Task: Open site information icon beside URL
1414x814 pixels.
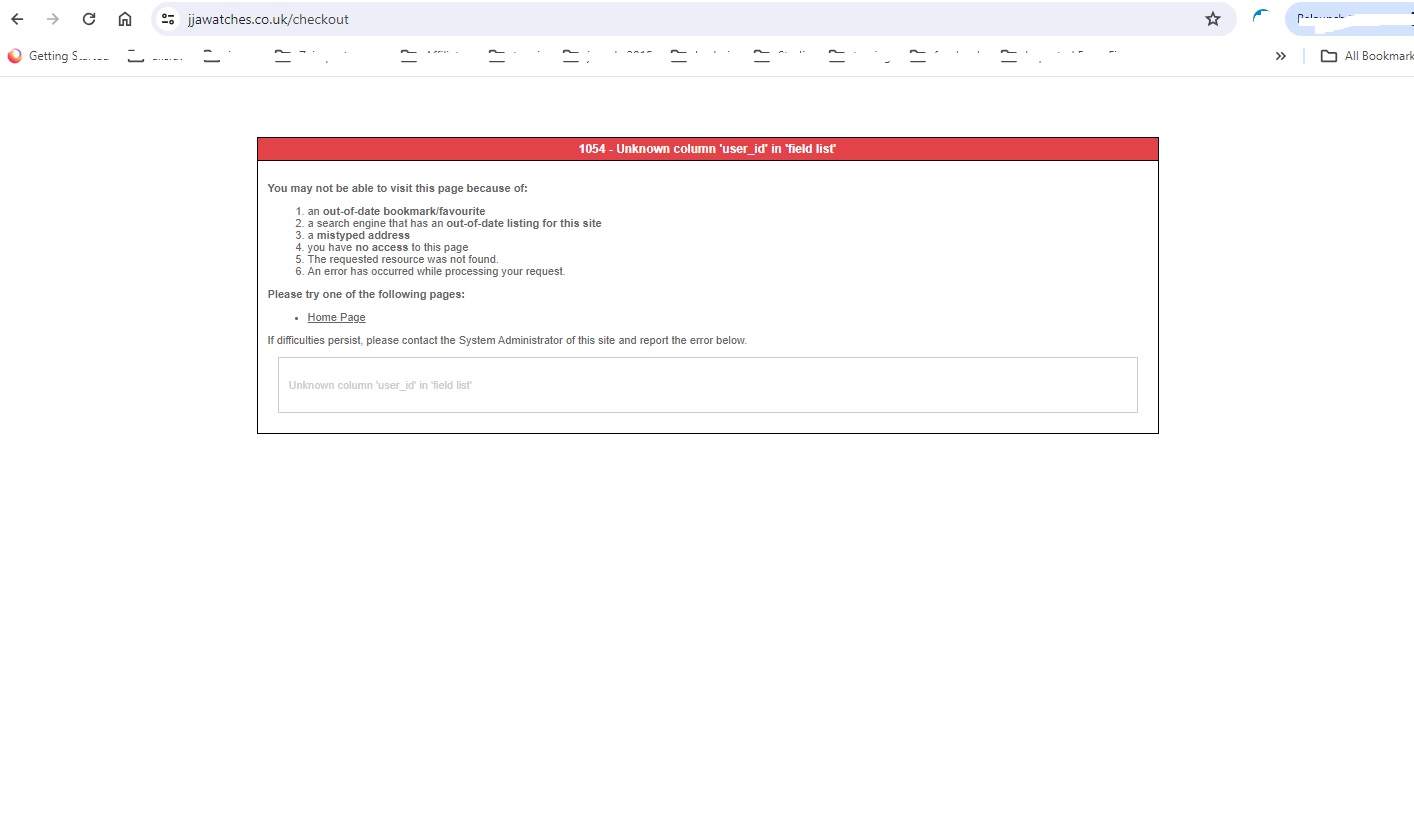Action: pyautogui.click(x=168, y=19)
